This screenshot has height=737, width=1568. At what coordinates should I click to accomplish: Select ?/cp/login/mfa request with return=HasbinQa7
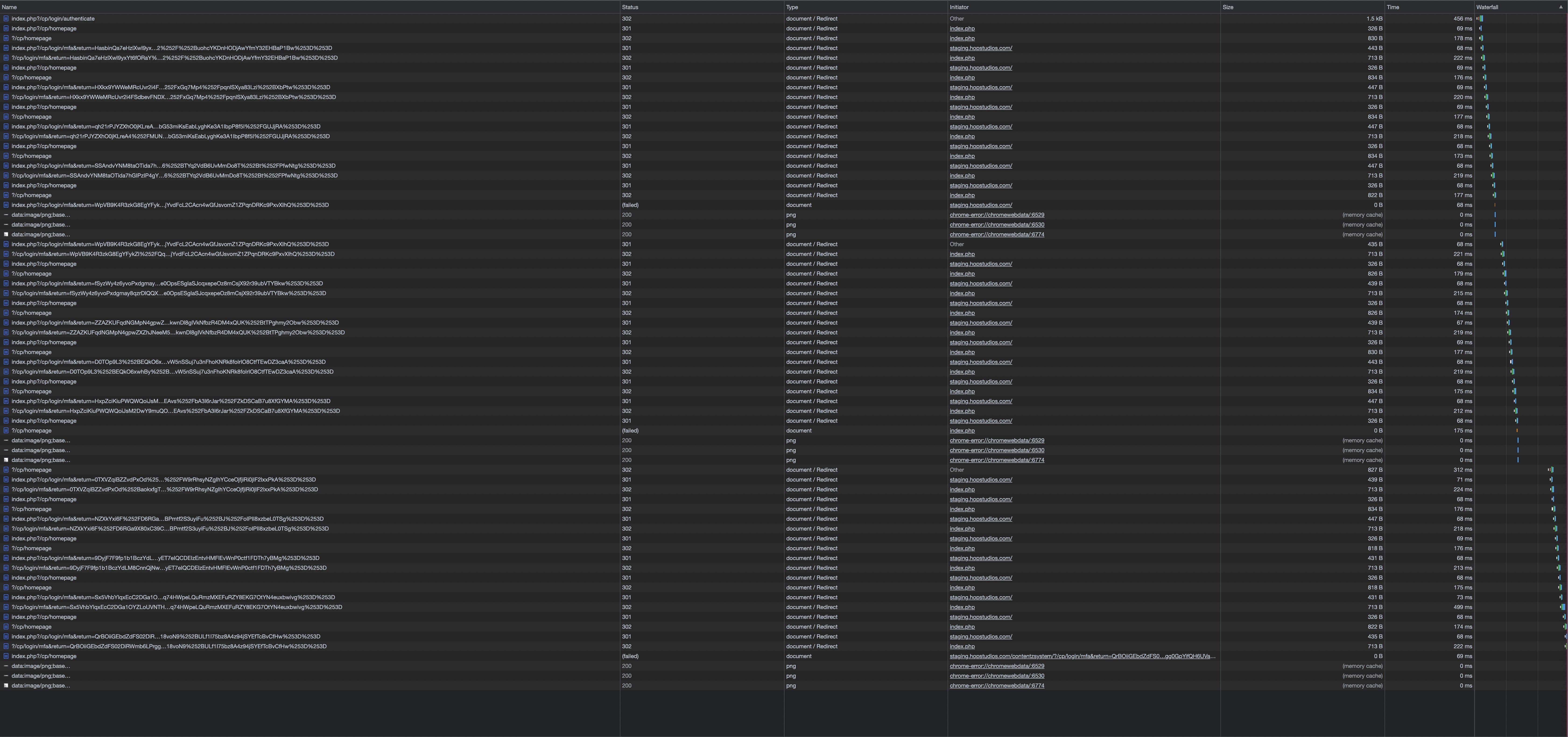pyautogui.click(x=174, y=58)
